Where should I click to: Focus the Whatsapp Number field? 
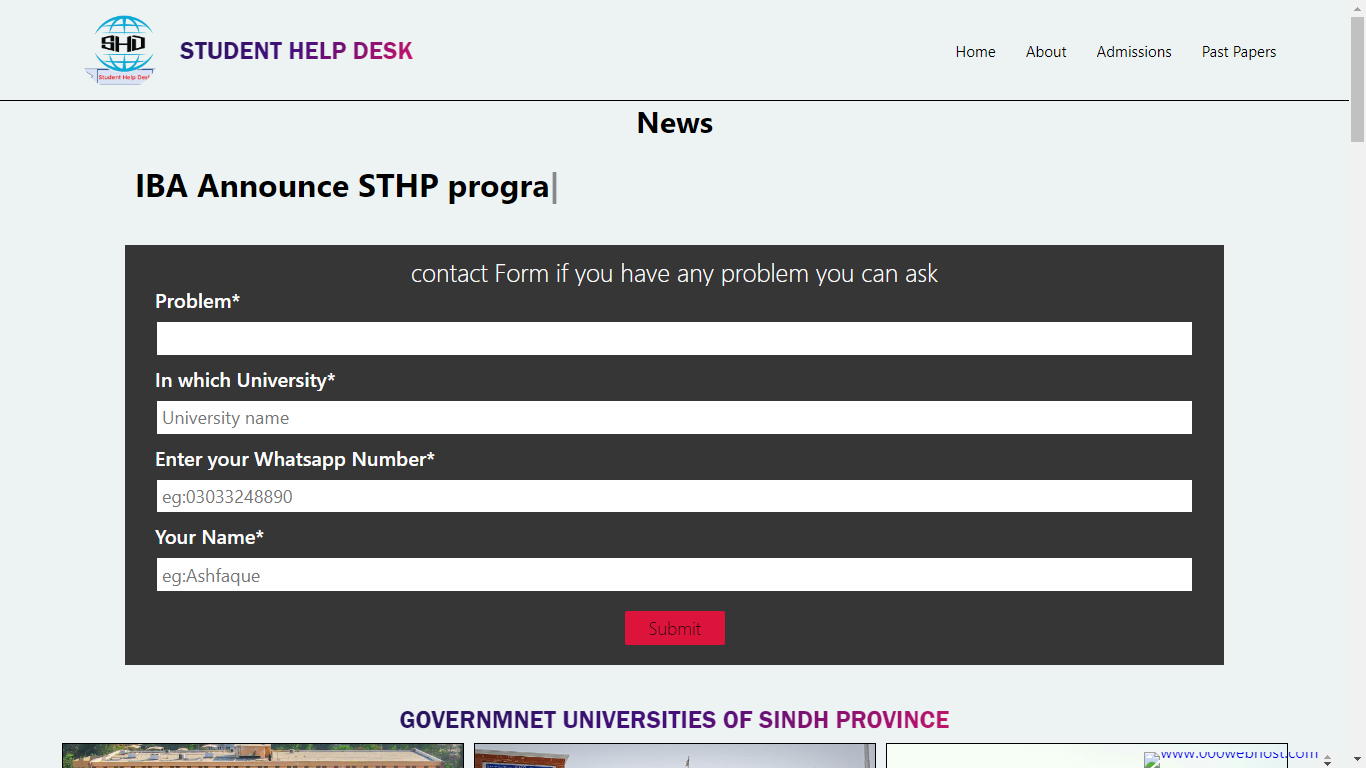click(674, 495)
